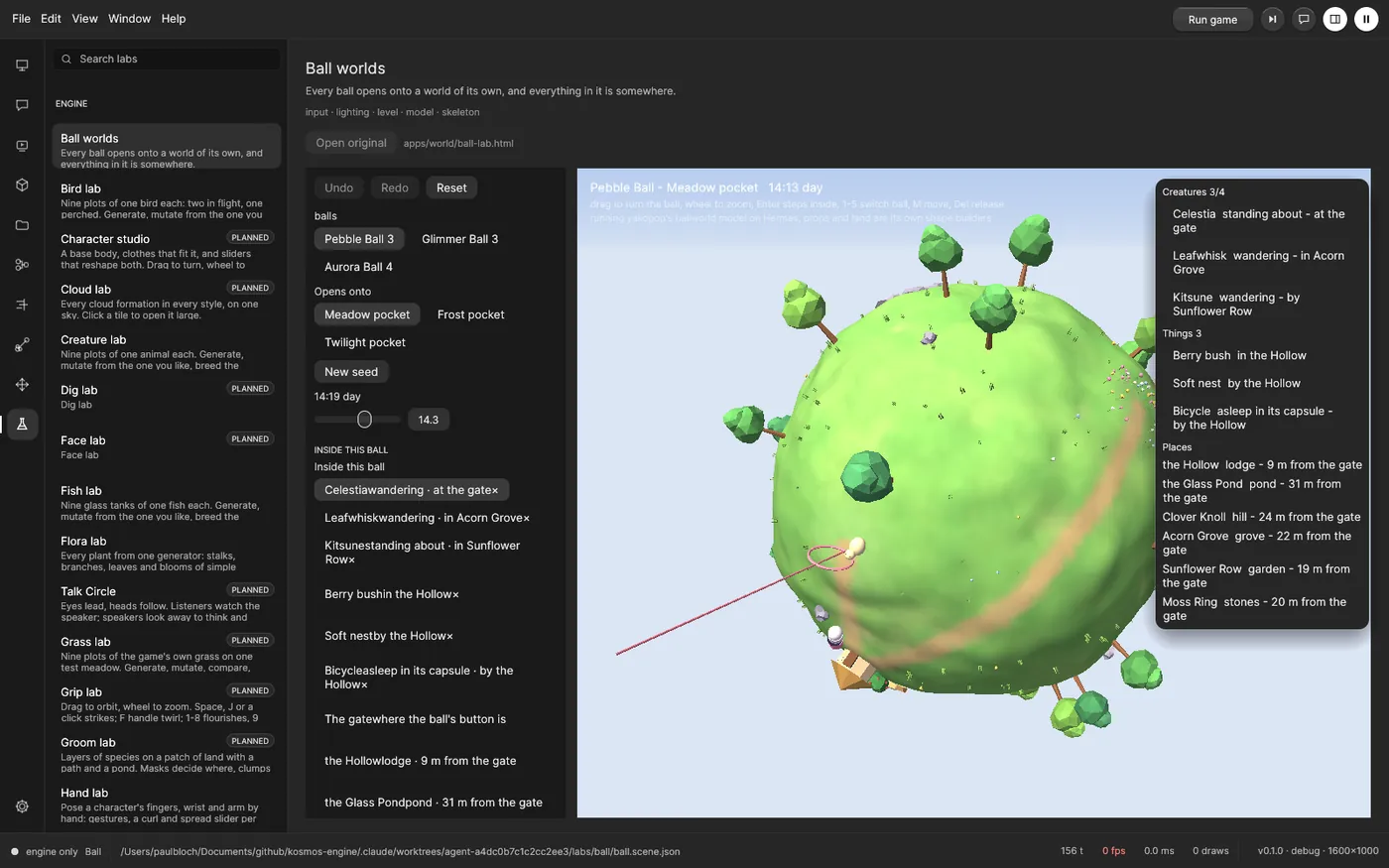Open the File menu
This screenshot has height=868, width=1389.
[x=21, y=19]
